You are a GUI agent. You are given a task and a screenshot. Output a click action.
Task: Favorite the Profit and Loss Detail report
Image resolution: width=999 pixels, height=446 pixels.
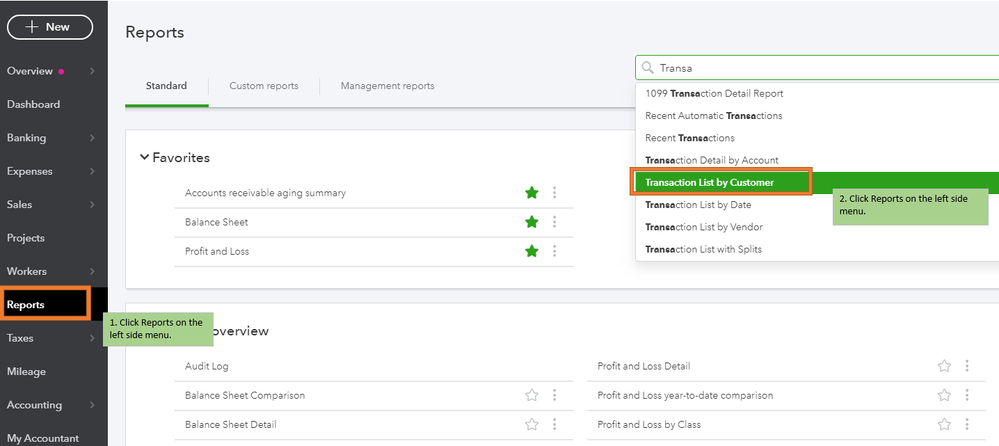coord(944,367)
